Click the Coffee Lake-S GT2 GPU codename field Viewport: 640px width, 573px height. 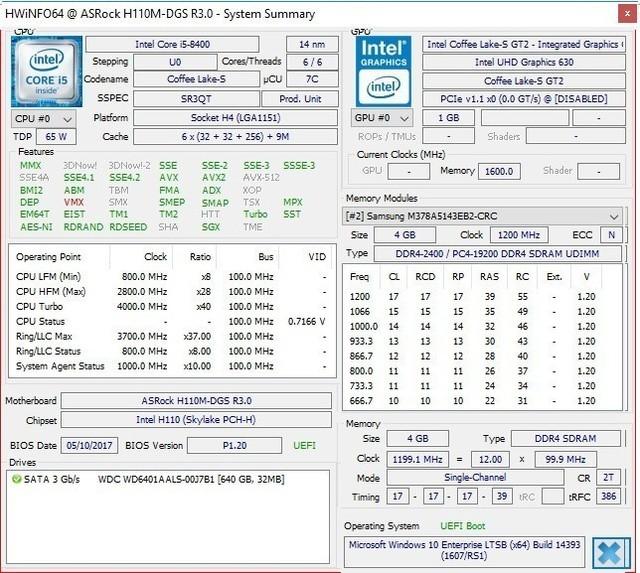(524, 81)
